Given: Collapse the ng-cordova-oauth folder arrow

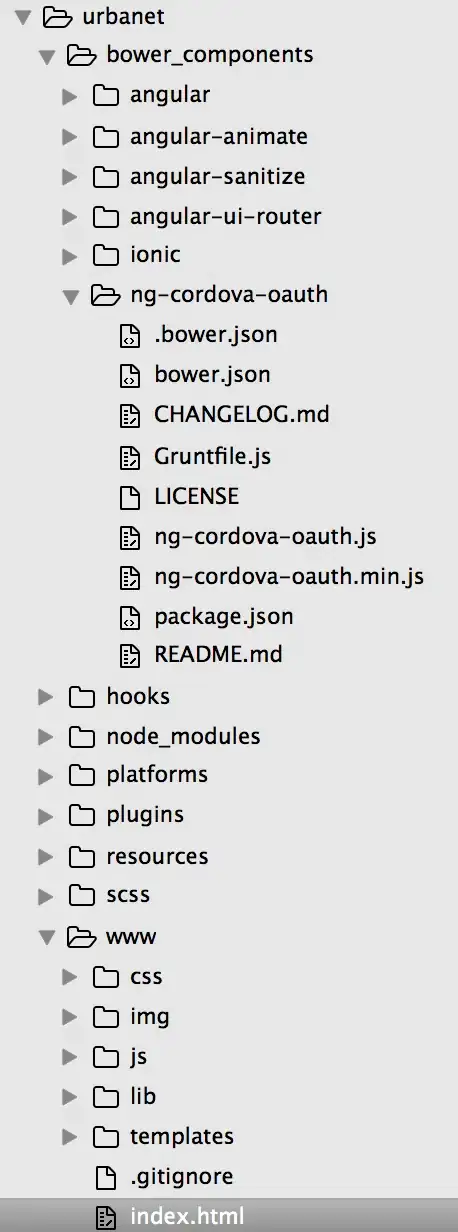Looking at the screenshot, I should pos(70,296).
